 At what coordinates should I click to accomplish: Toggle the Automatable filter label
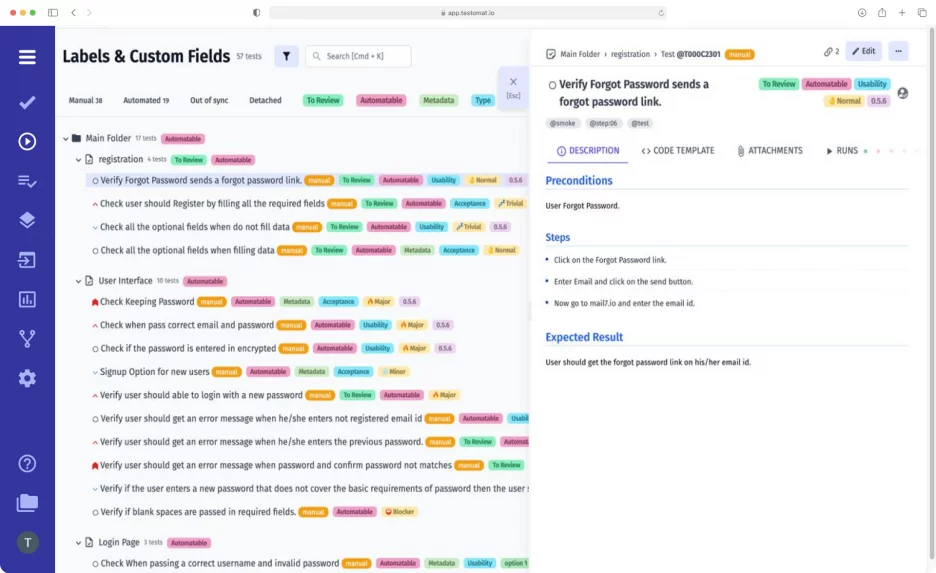380,100
